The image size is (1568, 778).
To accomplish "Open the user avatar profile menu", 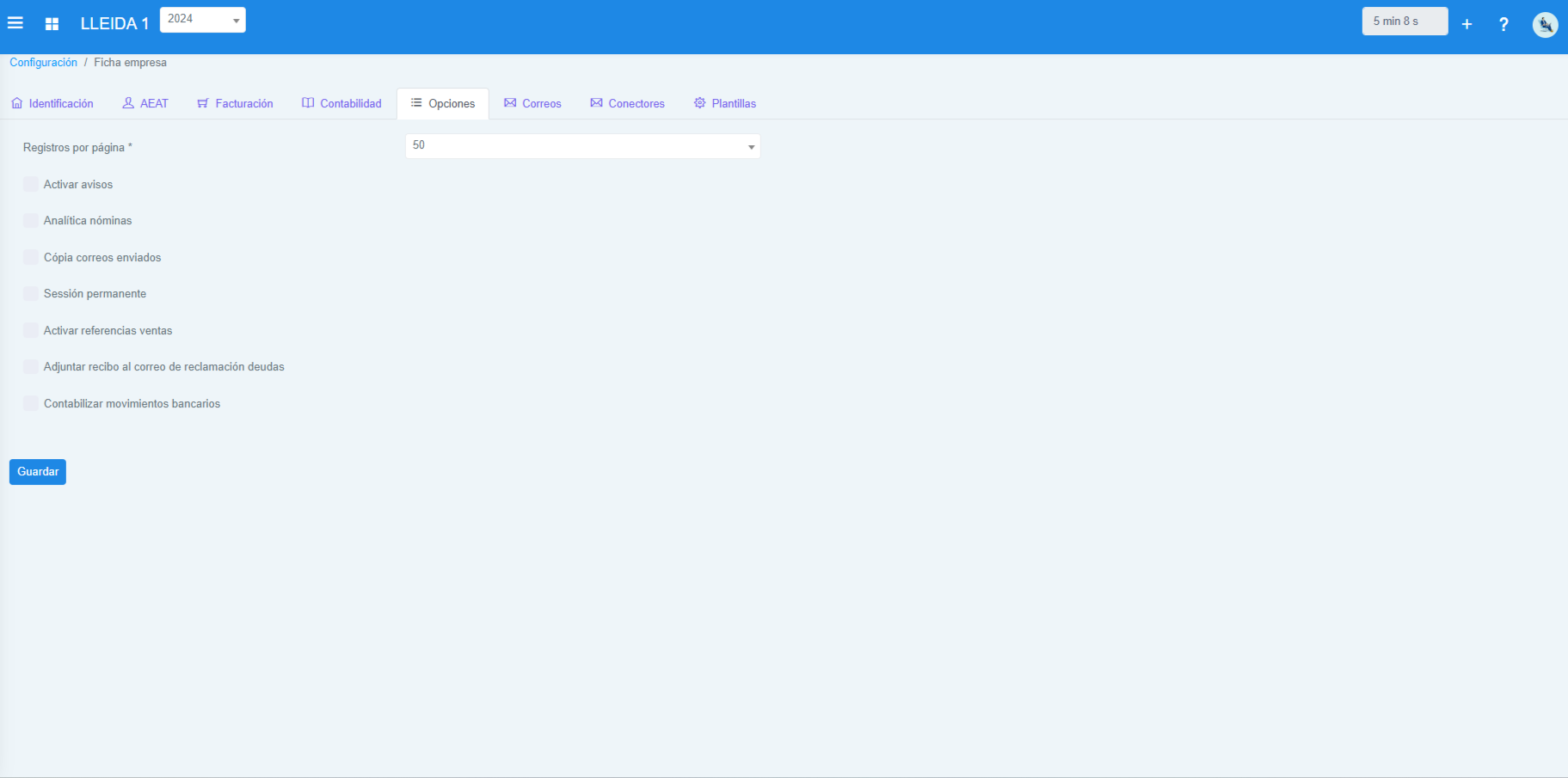I will 1545,24.
